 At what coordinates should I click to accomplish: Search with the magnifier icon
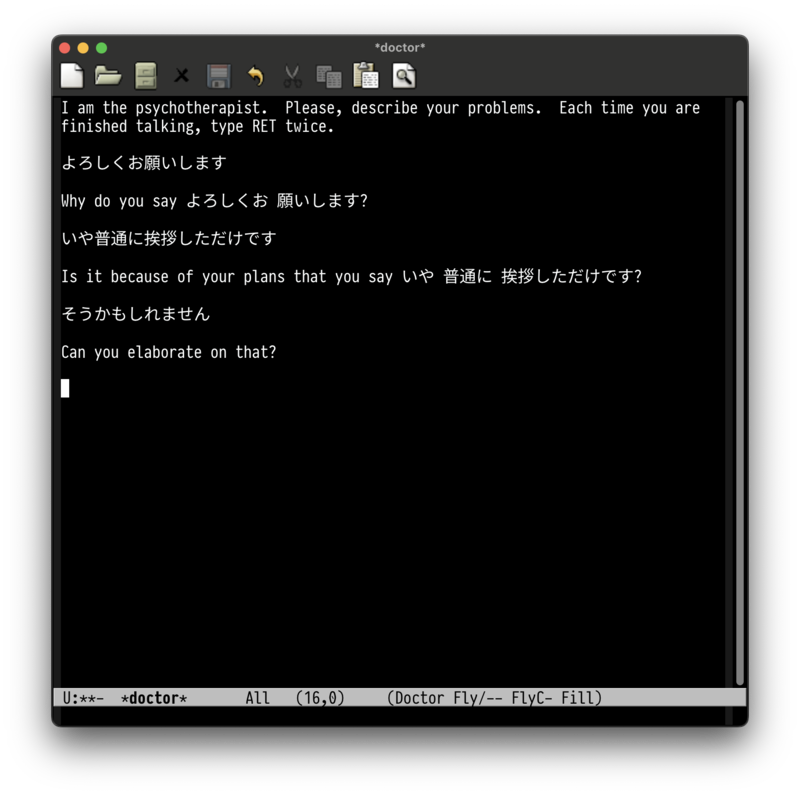404,76
